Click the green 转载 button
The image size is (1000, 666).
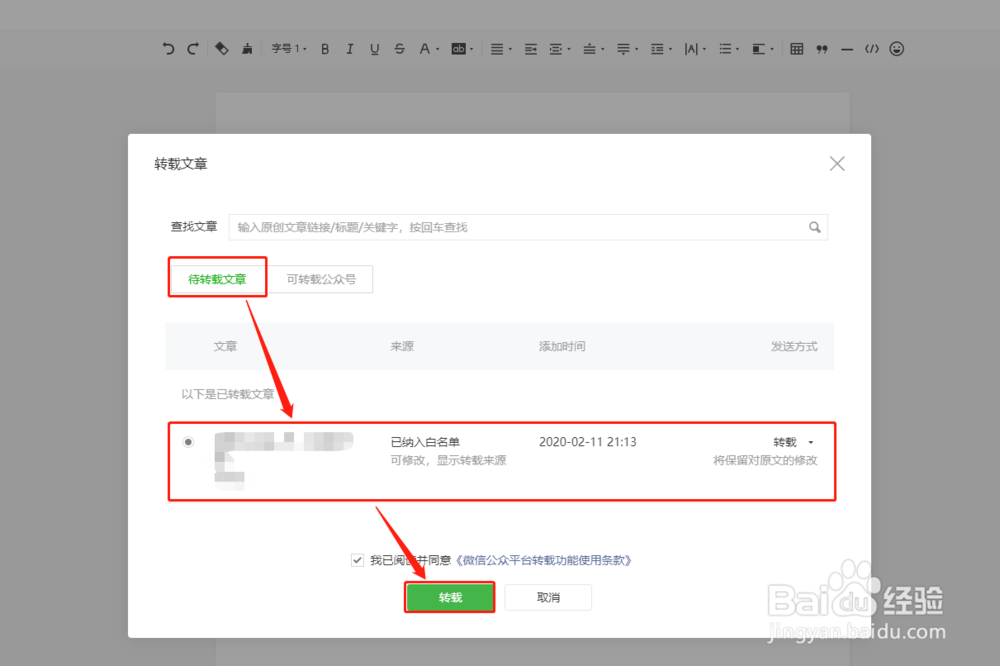(x=450, y=597)
